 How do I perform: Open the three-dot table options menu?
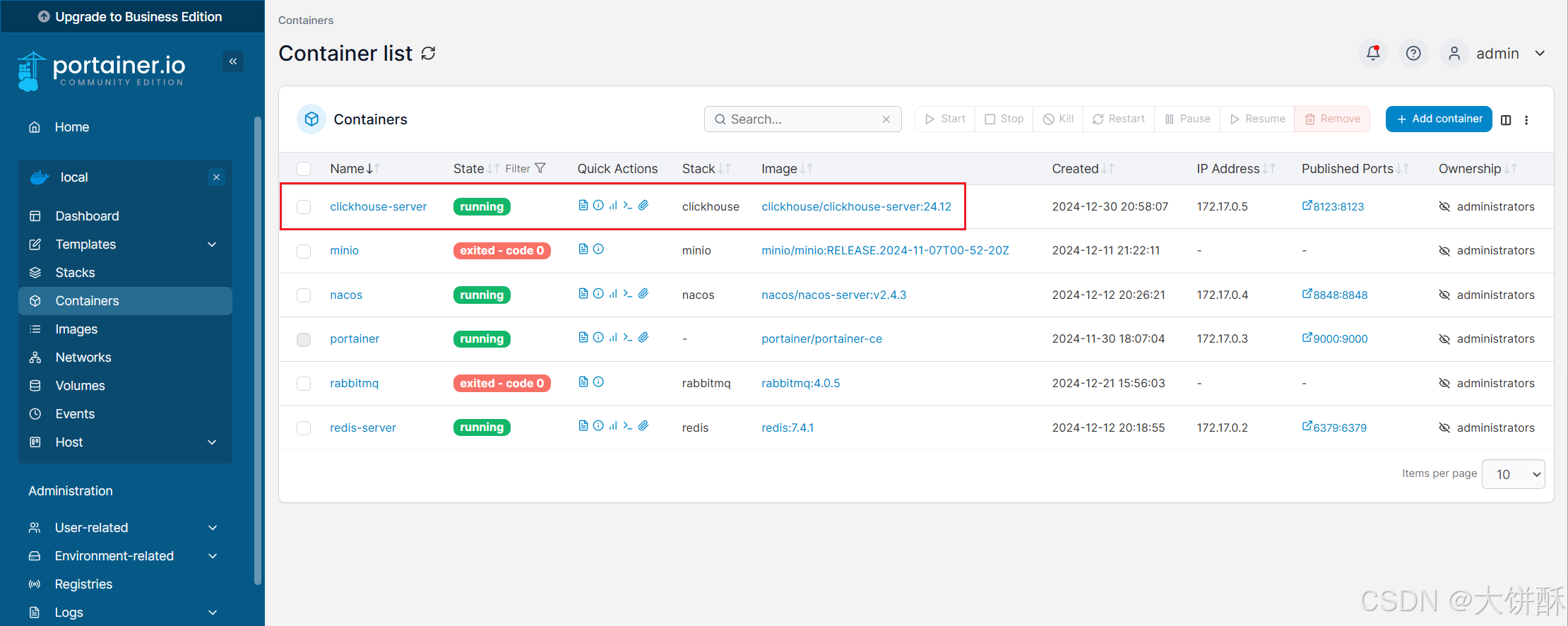(x=1526, y=120)
